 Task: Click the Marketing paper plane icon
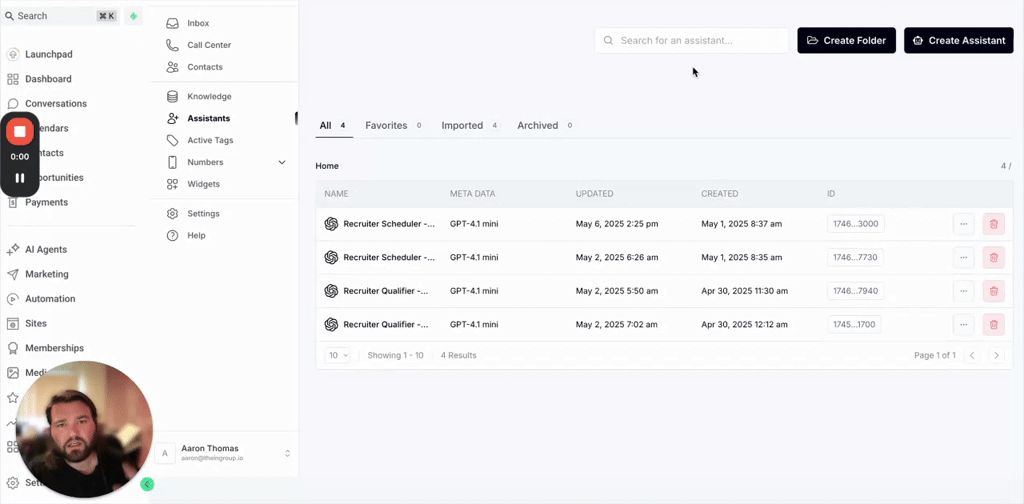(12, 274)
